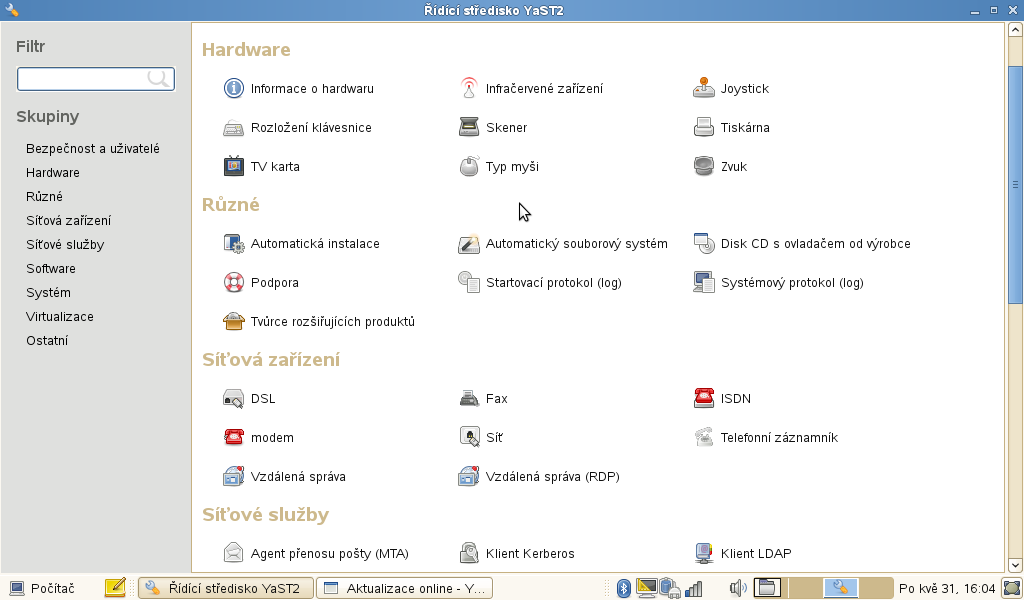Viewport: 1024px width, 600px height.
Task: Click the clock showing Po kvě 31, 16:04
Action: 947,589
